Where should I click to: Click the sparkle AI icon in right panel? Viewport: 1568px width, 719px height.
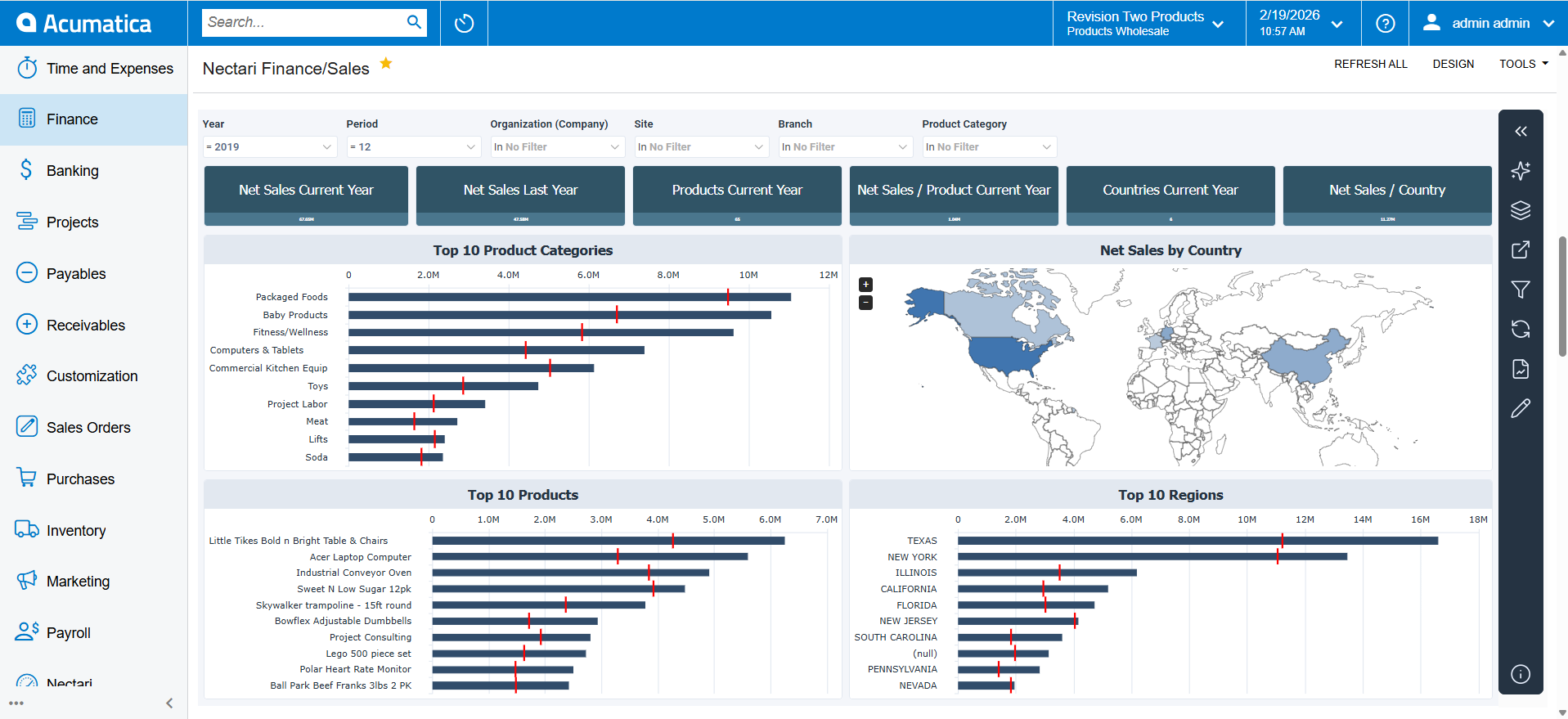coord(1520,170)
